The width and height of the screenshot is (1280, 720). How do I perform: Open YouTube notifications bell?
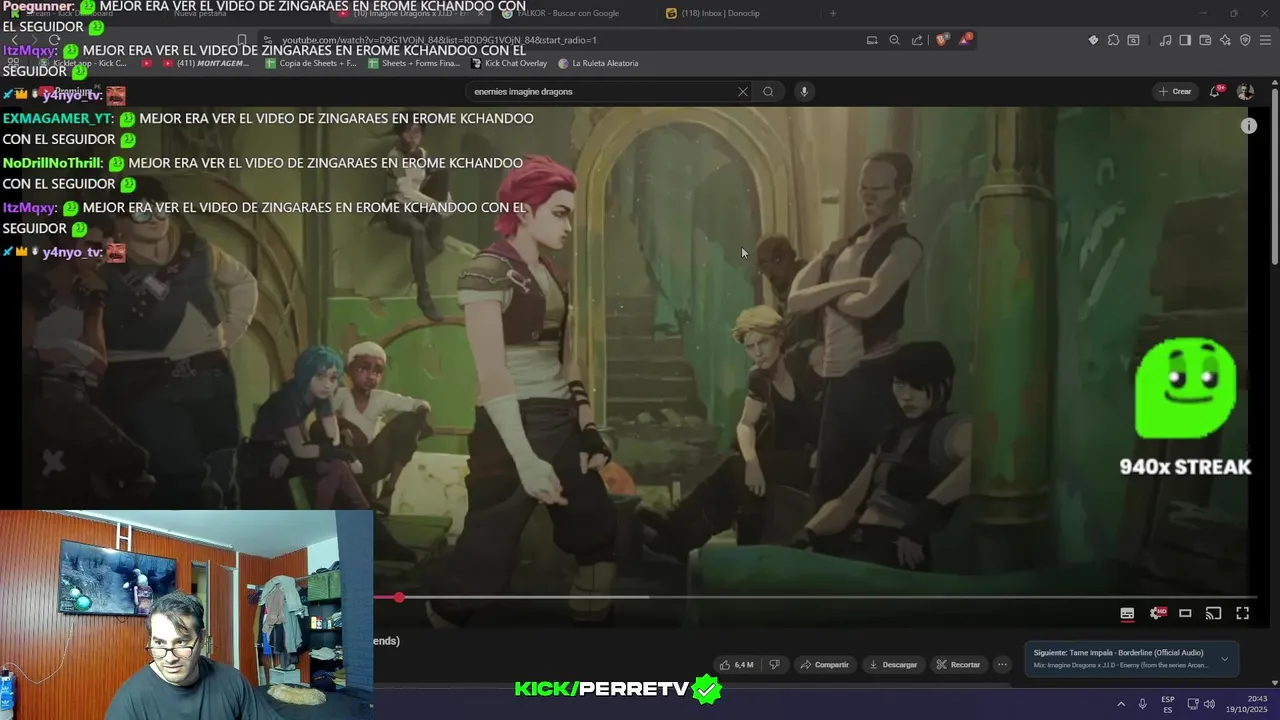(x=1215, y=91)
